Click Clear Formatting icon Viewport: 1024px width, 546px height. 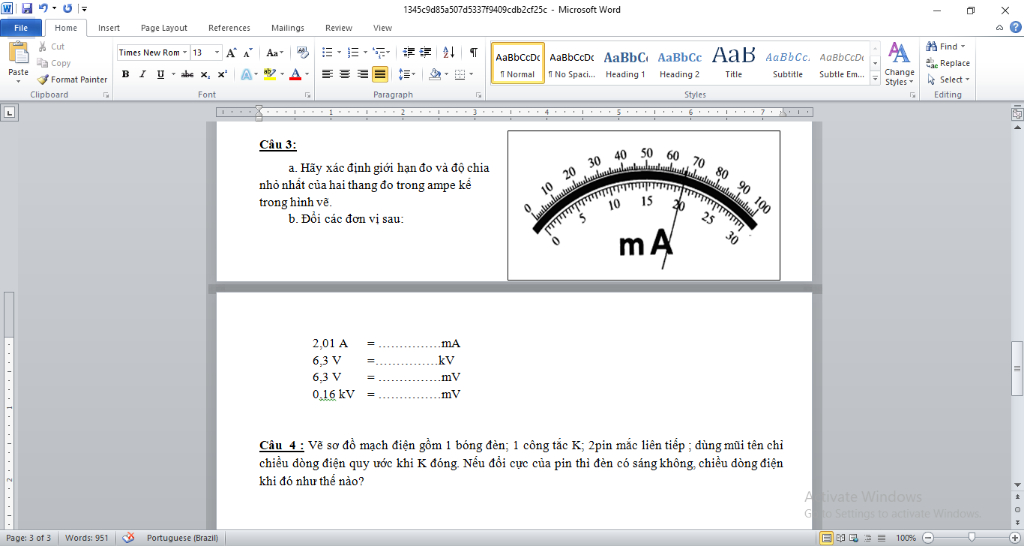pyautogui.click(x=302, y=53)
